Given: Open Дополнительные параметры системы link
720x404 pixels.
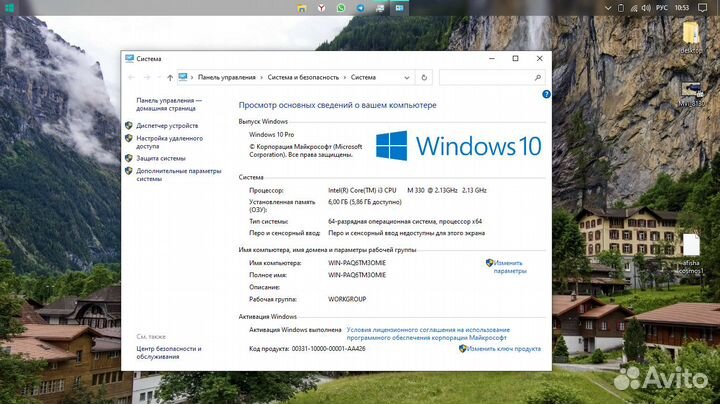Looking at the screenshot, I should pos(179,175).
